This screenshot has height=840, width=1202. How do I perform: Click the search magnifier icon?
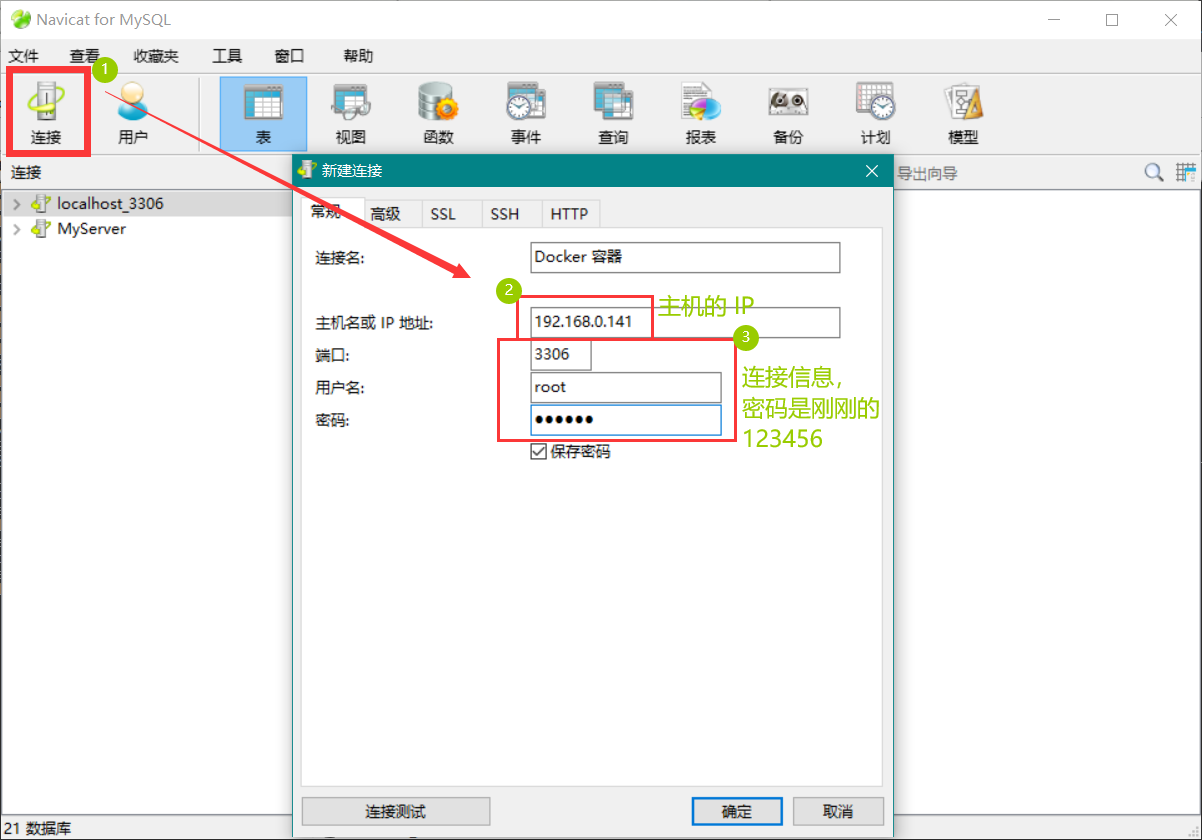[x=1154, y=173]
